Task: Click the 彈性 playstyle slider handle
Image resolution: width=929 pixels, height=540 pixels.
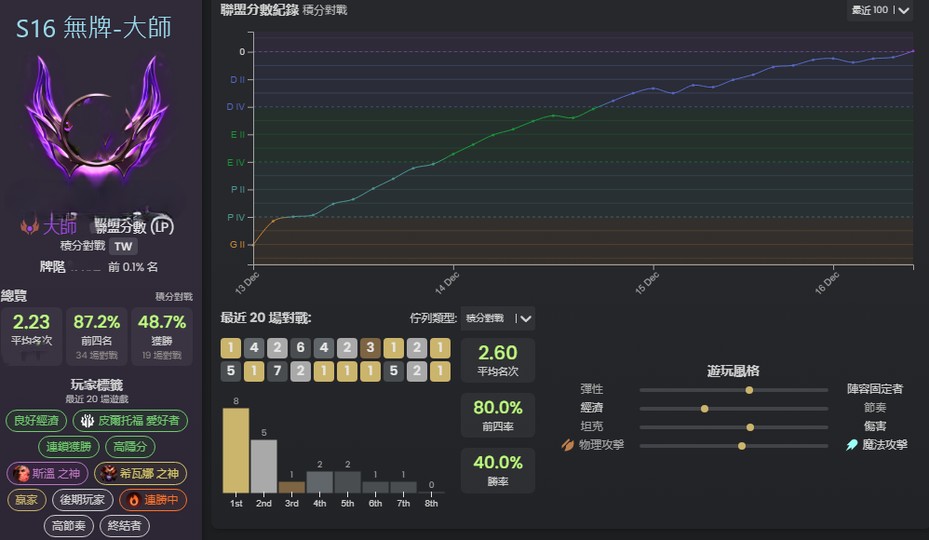Action: (x=749, y=389)
